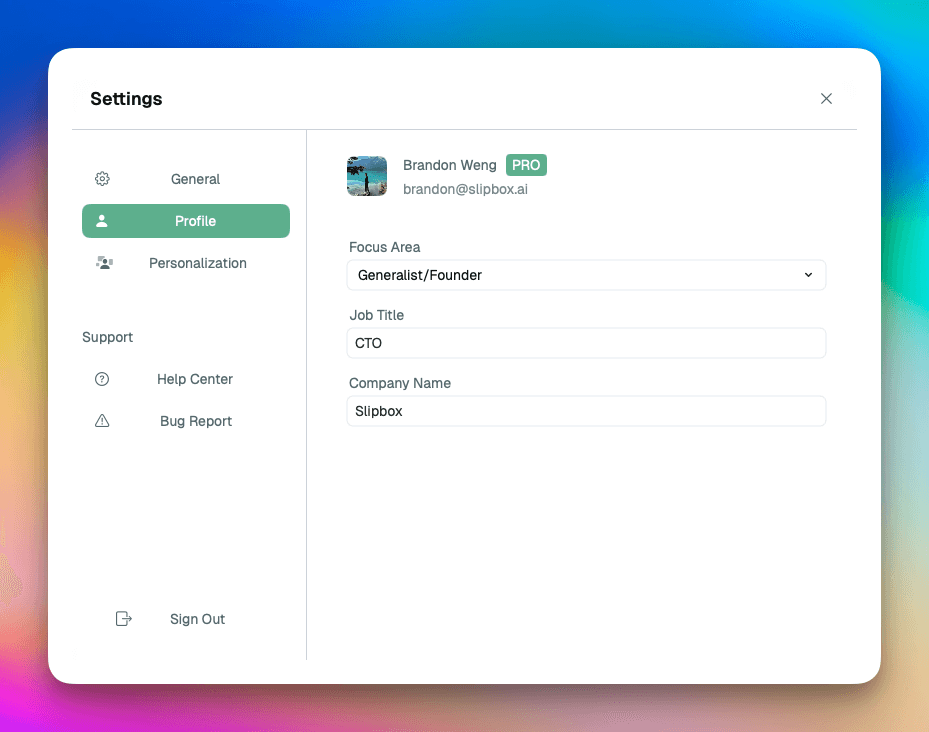Click the Bug Report warning triangle icon
This screenshot has width=929, height=732.
click(x=102, y=421)
